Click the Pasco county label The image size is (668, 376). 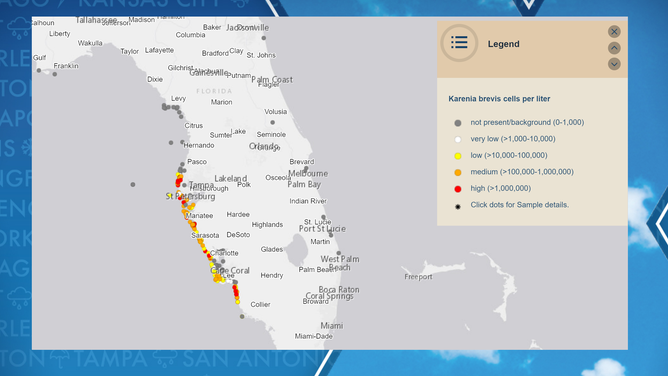(197, 162)
